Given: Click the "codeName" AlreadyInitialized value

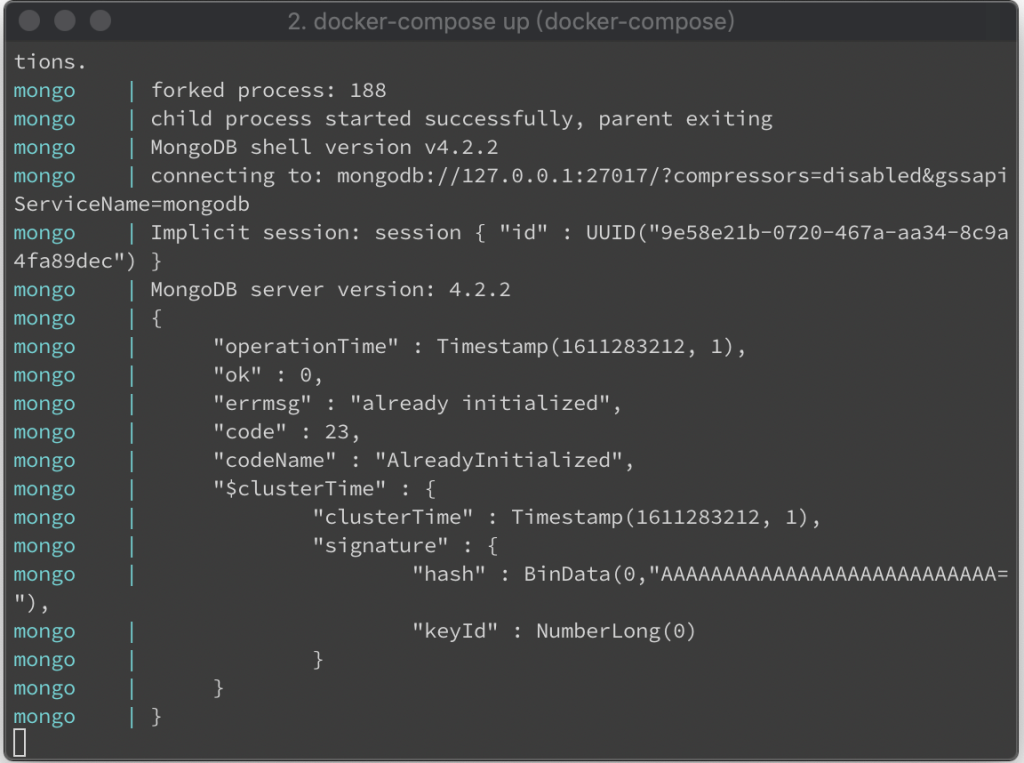Looking at the screenshot, I should pyautogui.click(x=499, y=460).
